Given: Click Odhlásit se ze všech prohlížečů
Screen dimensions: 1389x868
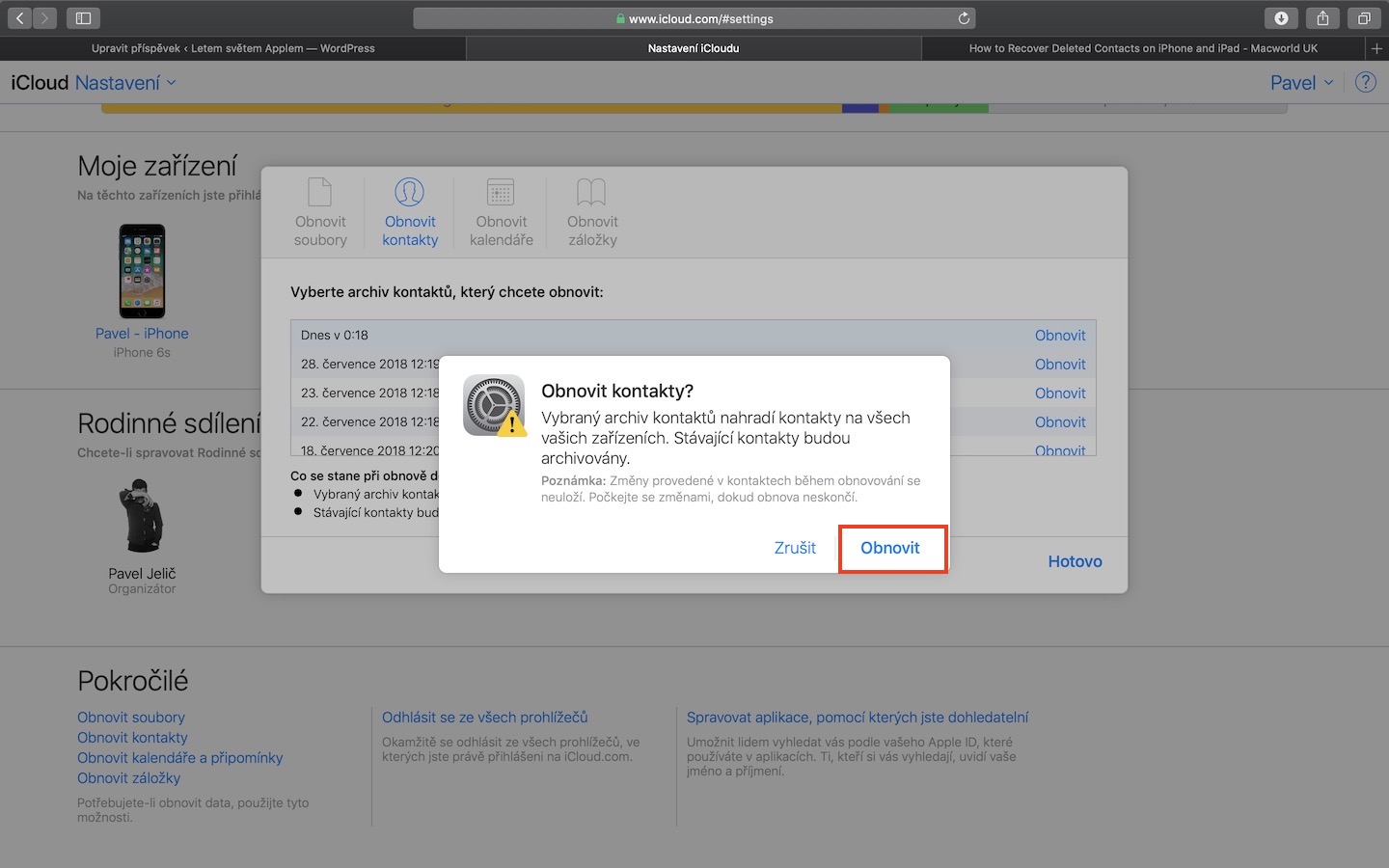Looking at the screenshot, I should [x=484, y=718].
